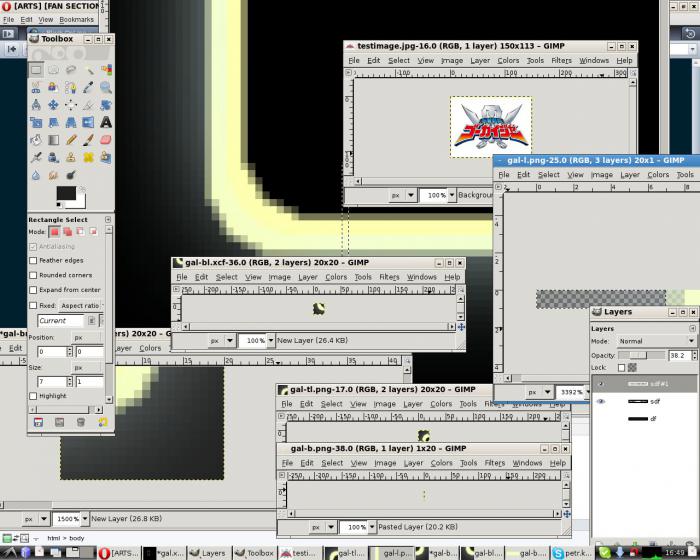This screenshot has width=700, height=560.
Task: Select the Flip tool
Action: click(x=88, y=122)
